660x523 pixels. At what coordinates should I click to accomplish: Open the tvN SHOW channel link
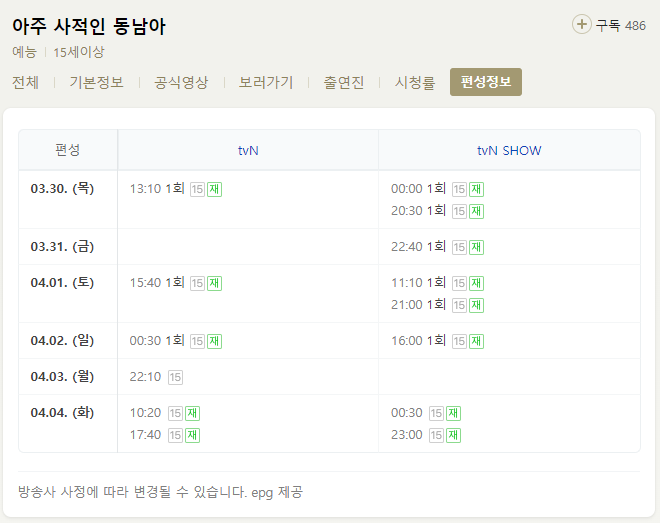(509, 150)
